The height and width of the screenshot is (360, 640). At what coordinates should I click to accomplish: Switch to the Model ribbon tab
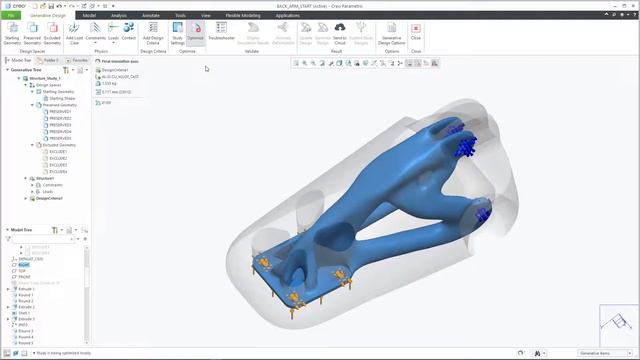[89, 16]
